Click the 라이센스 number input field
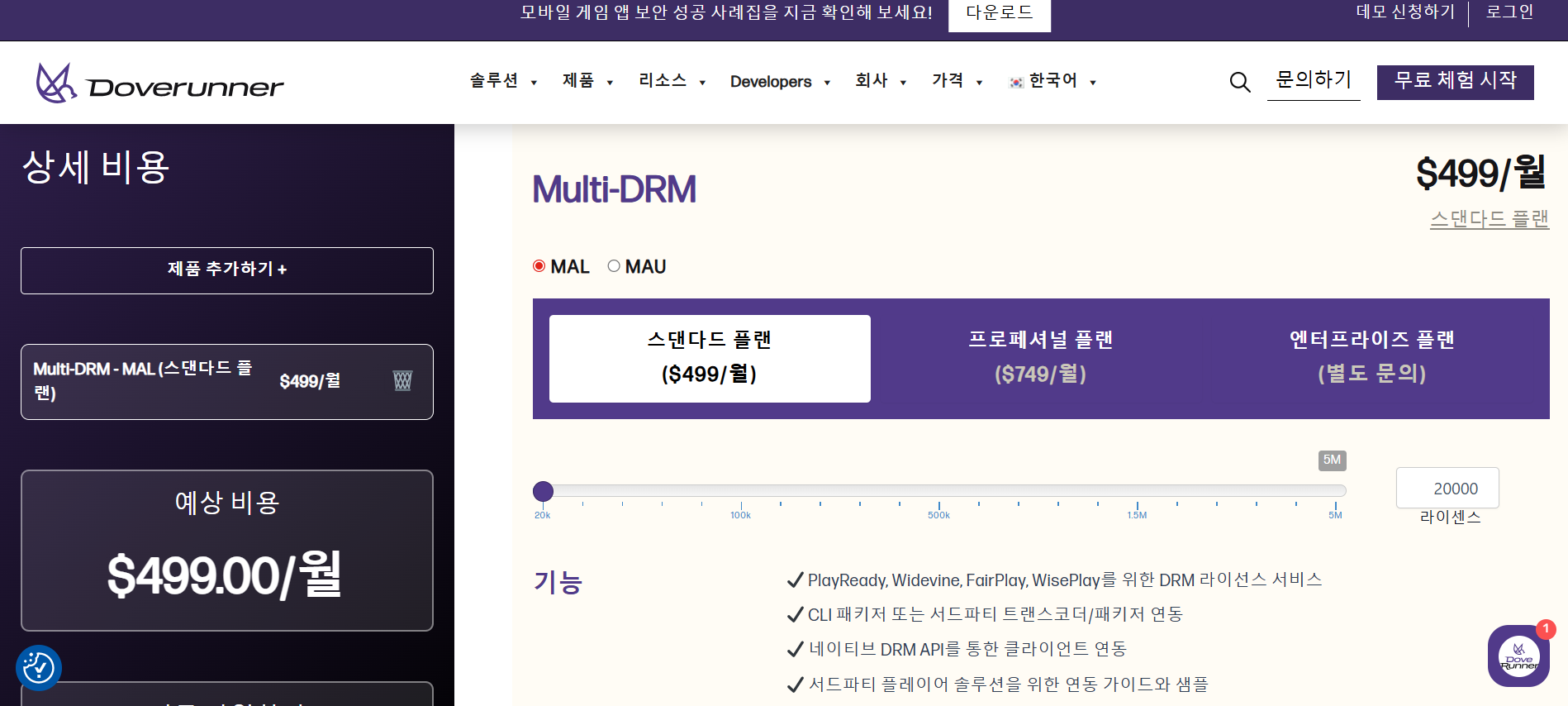 coord(1447,489)
